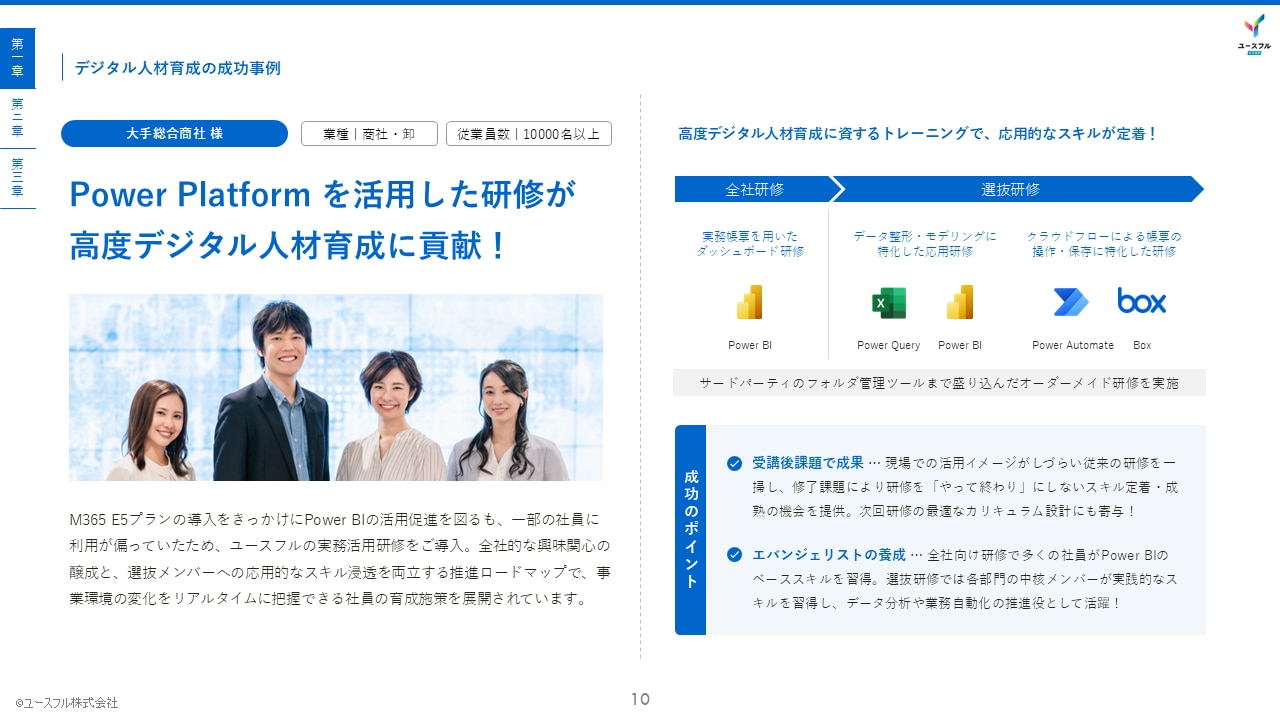
Task: Click the group photo of four people
Action: point(336,387)
